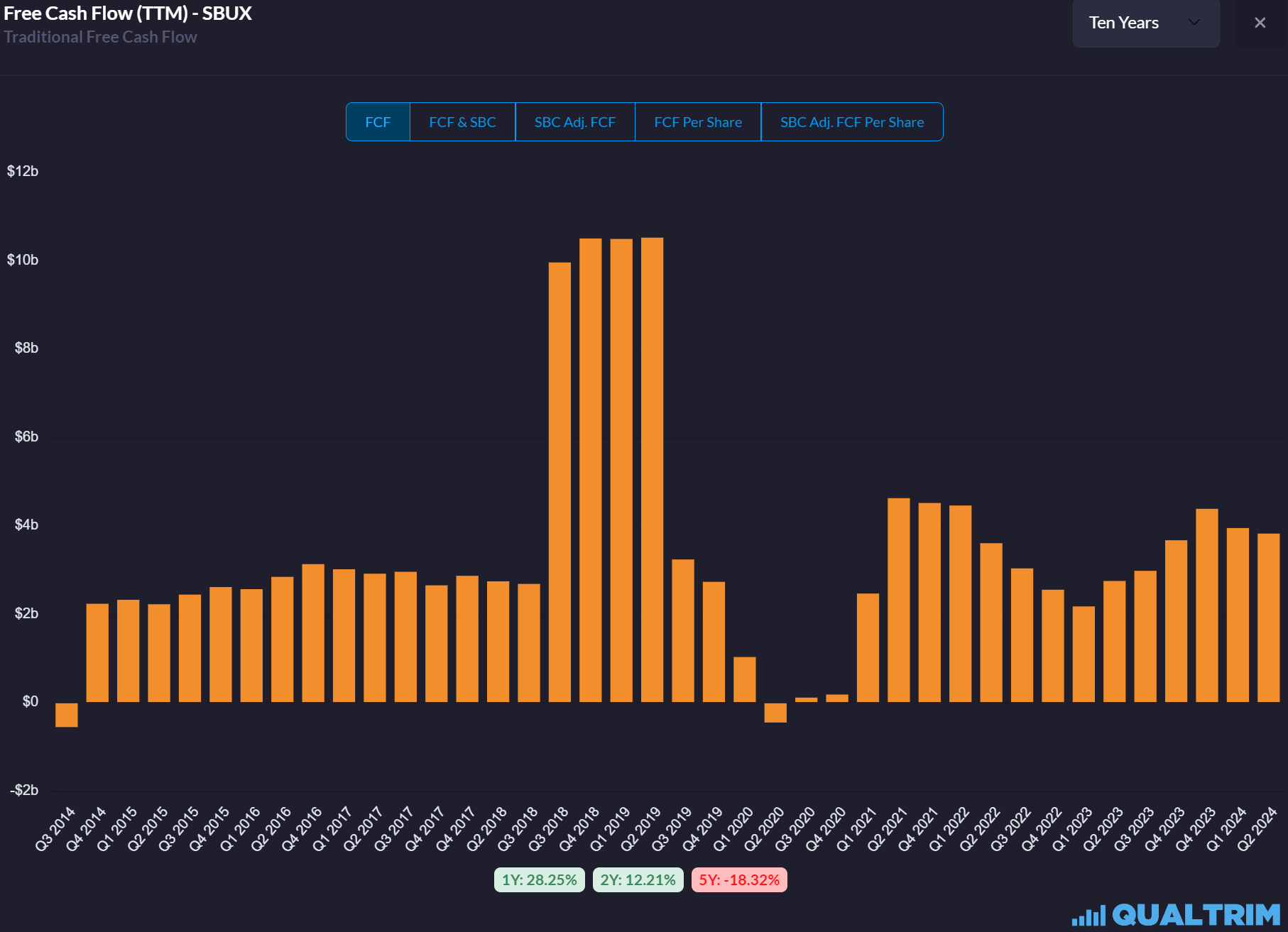Switch to the SBC Adj. FCF tab

[574, 122]
